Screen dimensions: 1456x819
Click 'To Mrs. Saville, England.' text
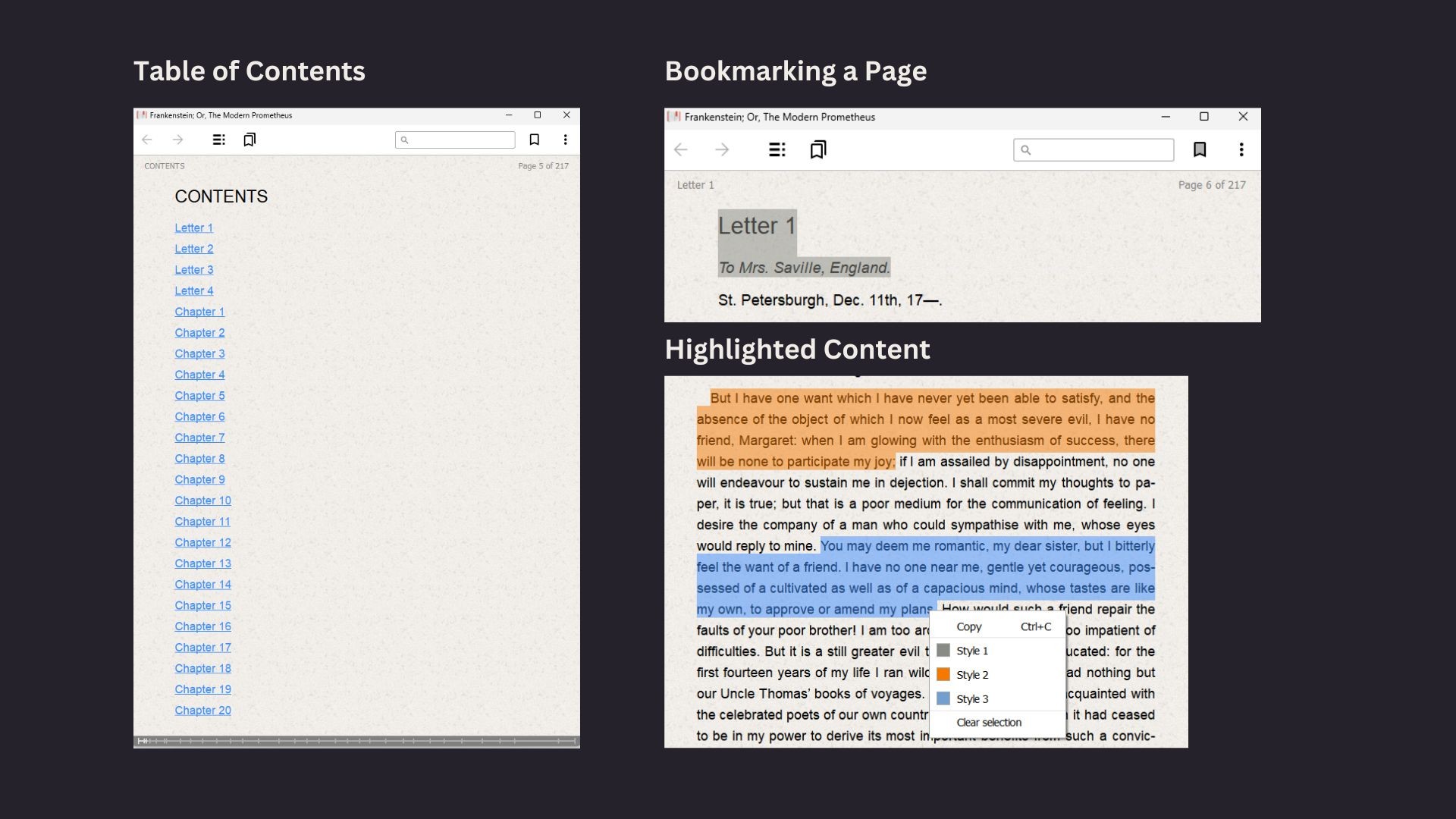[804, 268]
